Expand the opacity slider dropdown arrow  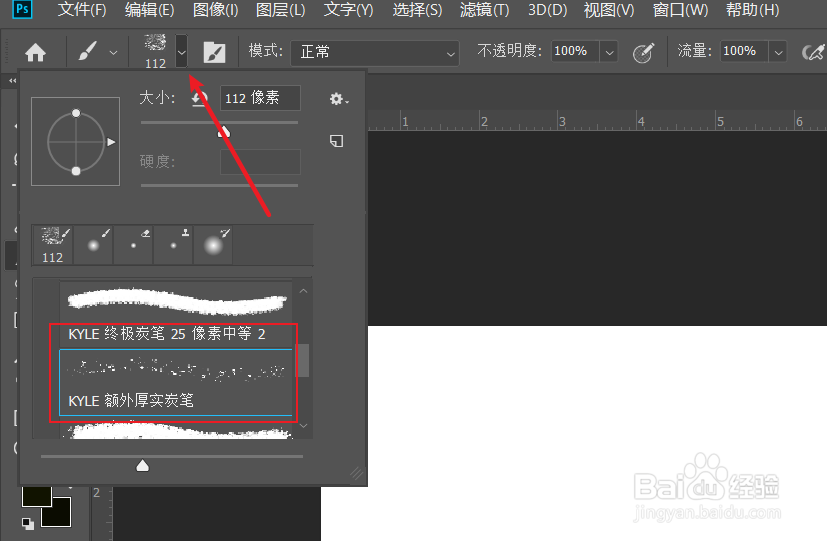pos(609,52)
